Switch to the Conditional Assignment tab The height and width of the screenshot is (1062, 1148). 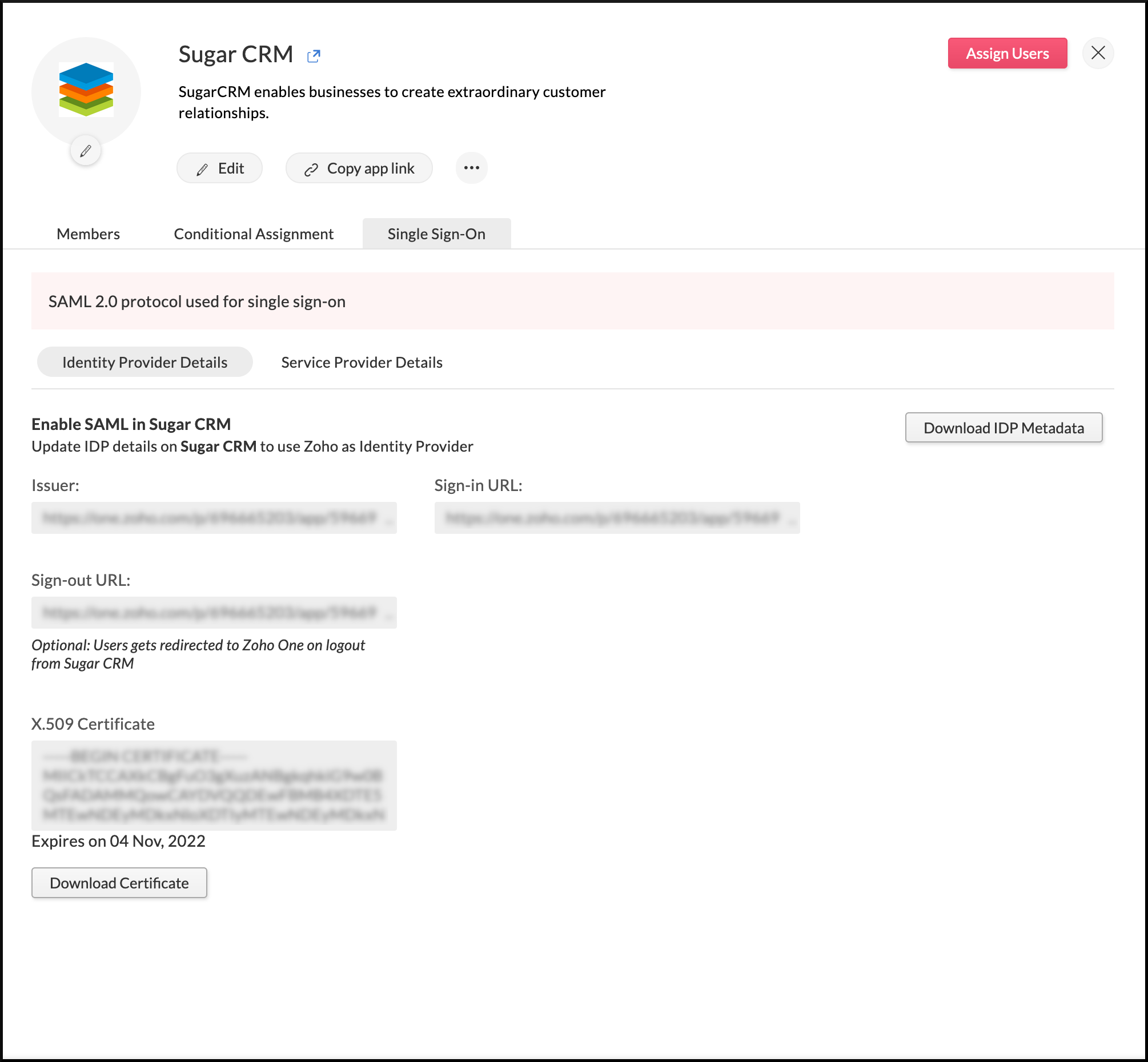[254, 233]
